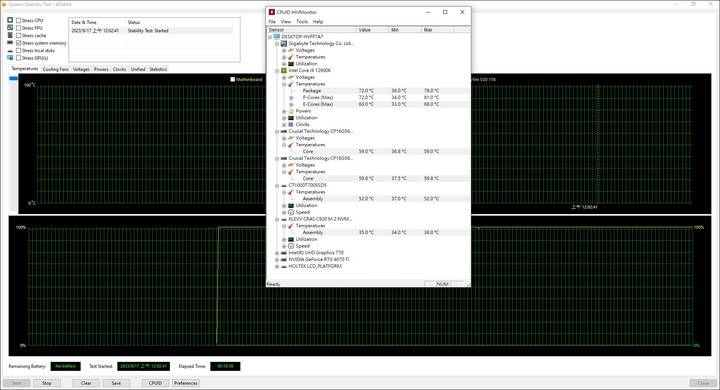Screen dimensions: 720x390
Task: Switch to the Cooling Fans tab
Action: (x=56, y=69)
